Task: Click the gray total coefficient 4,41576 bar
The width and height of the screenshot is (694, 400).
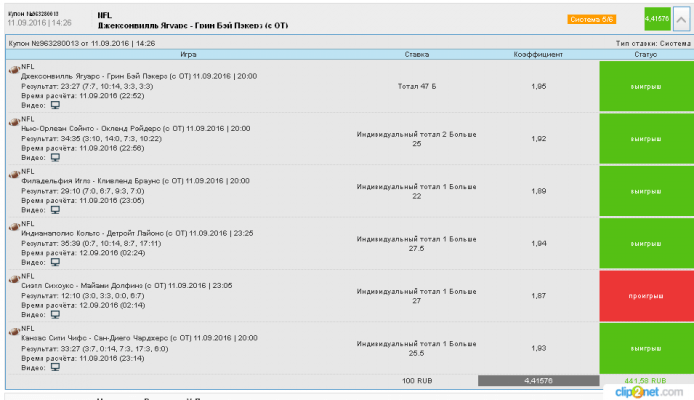Action: [x=538, y=380]
